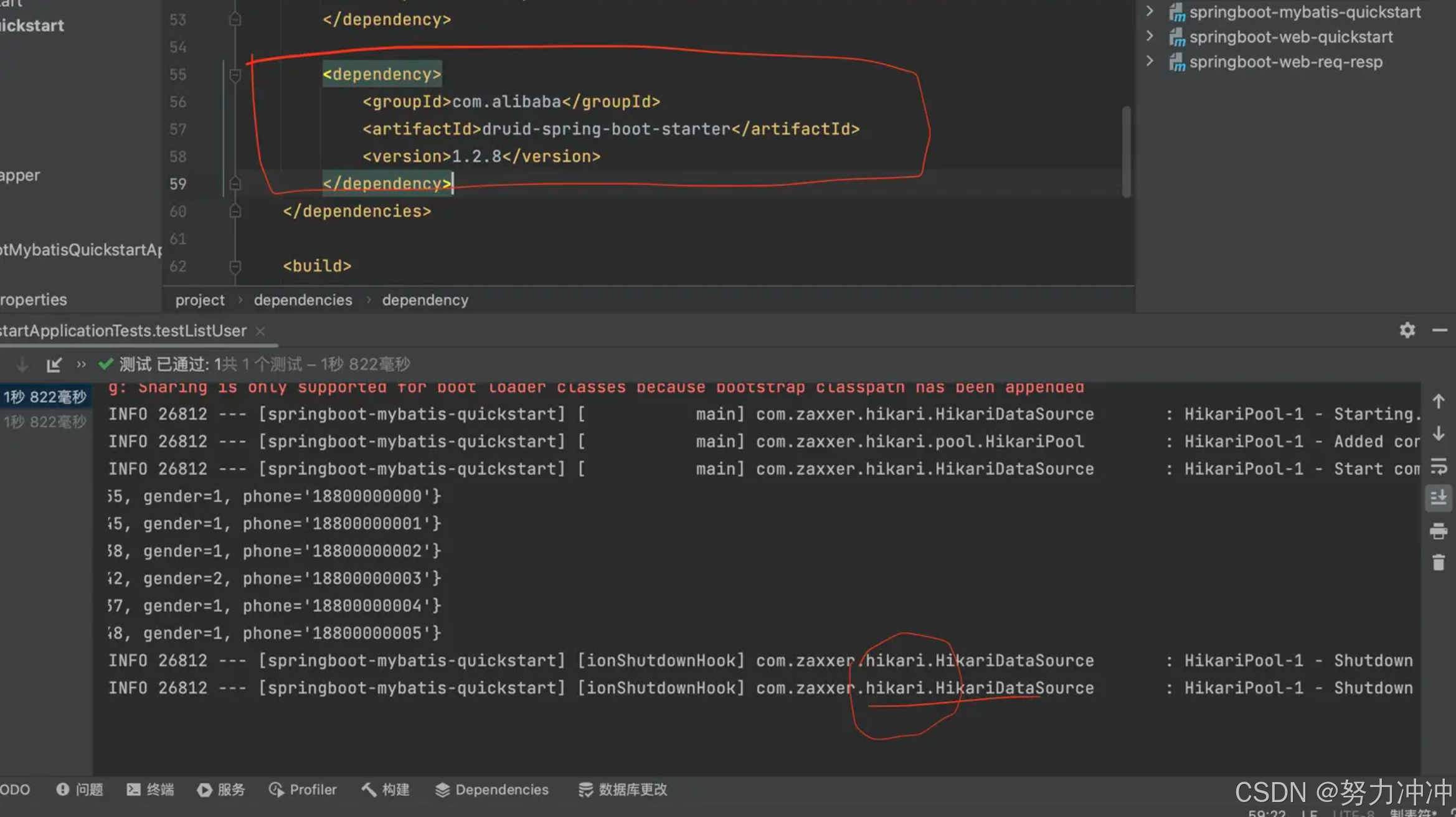The height and width of the screenshot is (817, 1456).
Task: Click the down-arrow next occurrence icon
Action: point(1438,434)
